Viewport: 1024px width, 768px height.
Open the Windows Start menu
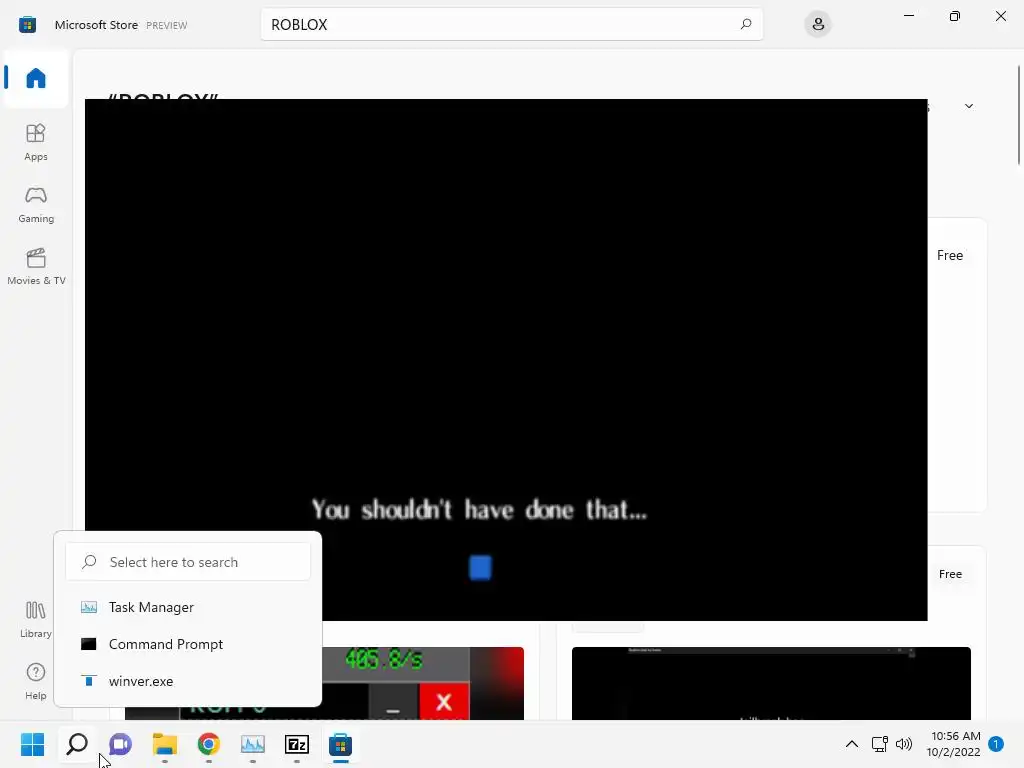point(33,744)
